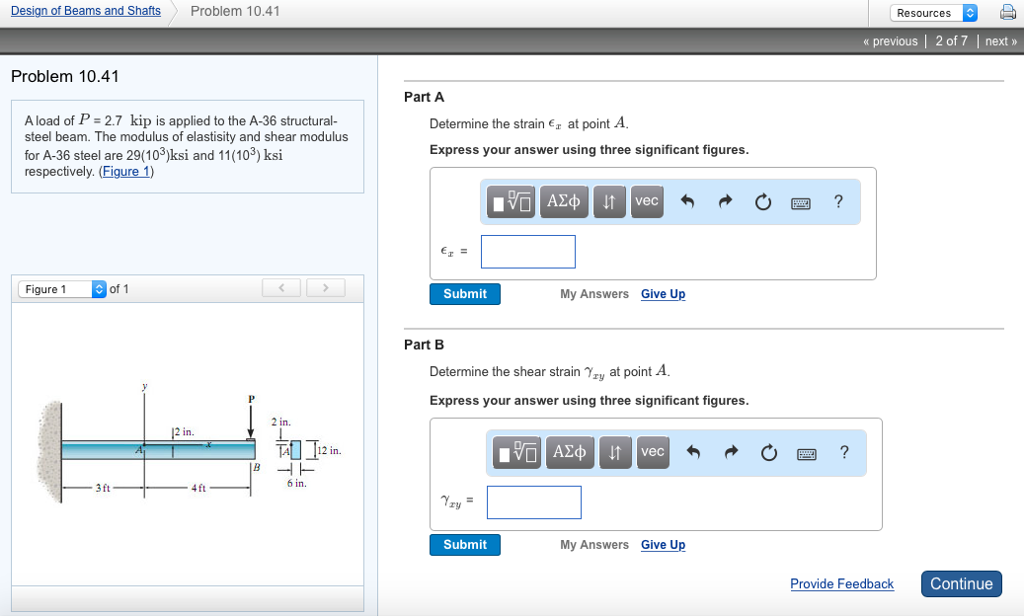Show keyboard shortcuts in Part B toolbar
1024x616 pixels.
coord(807,454)
